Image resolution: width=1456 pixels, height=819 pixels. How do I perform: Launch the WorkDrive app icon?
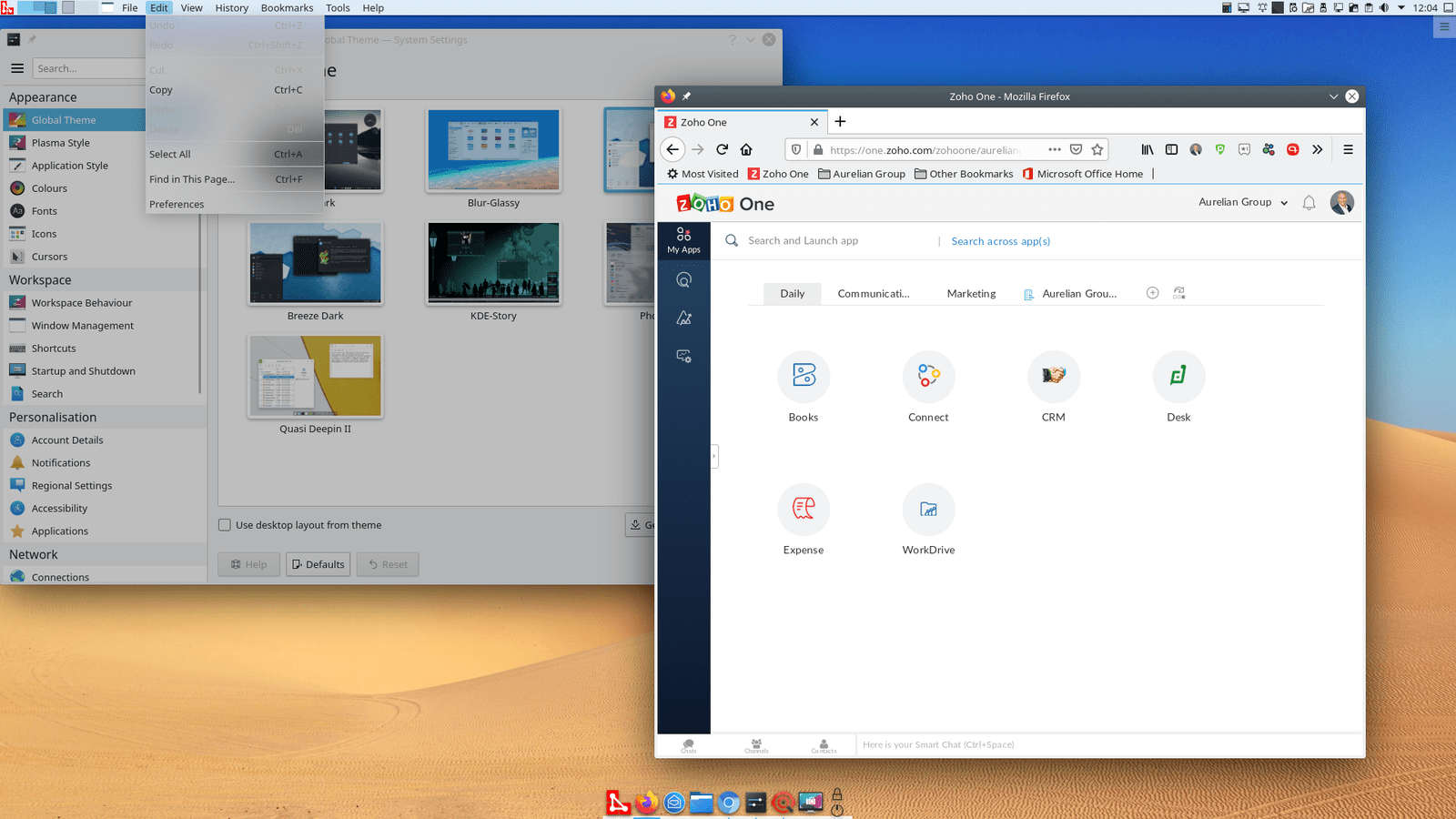click(928, 509)
